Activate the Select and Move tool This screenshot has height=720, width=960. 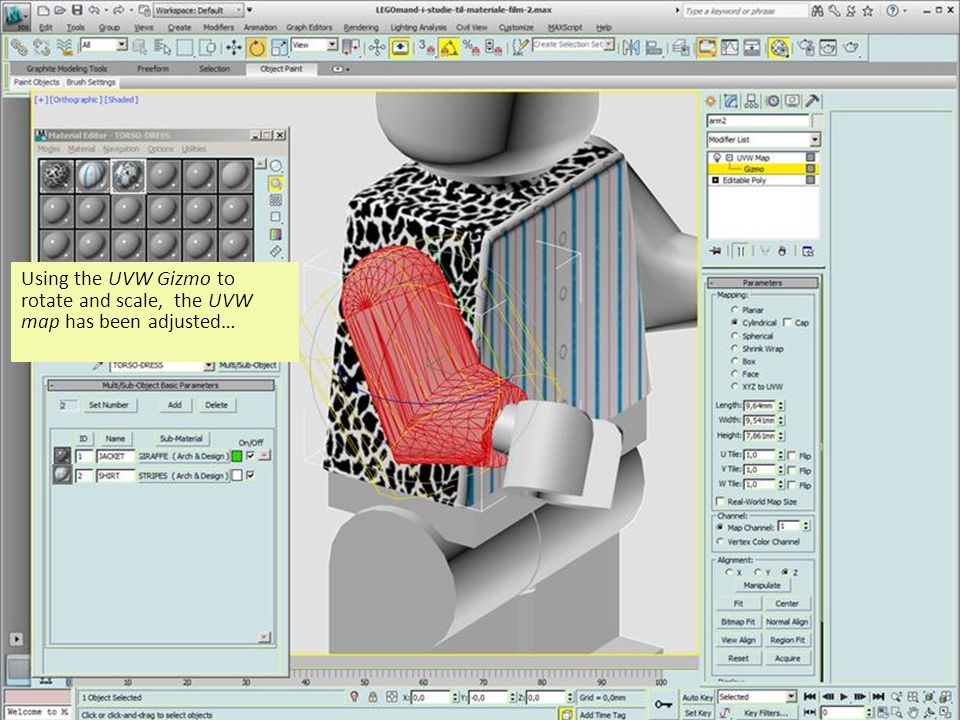[x=233, y=47]
